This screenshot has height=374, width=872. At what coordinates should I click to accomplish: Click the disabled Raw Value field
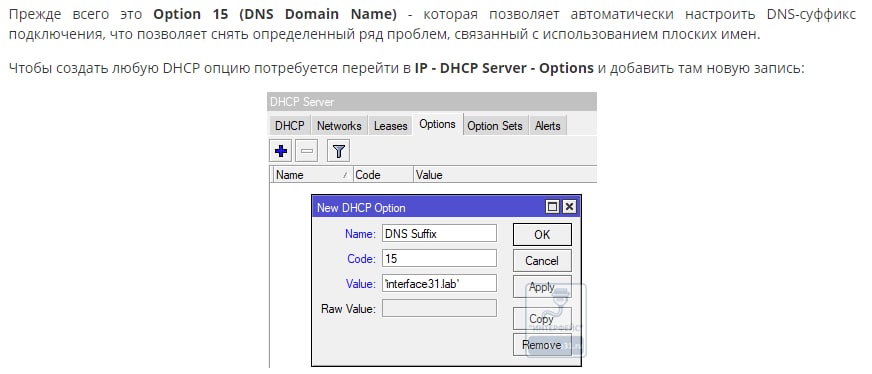(x=439, y=308)
